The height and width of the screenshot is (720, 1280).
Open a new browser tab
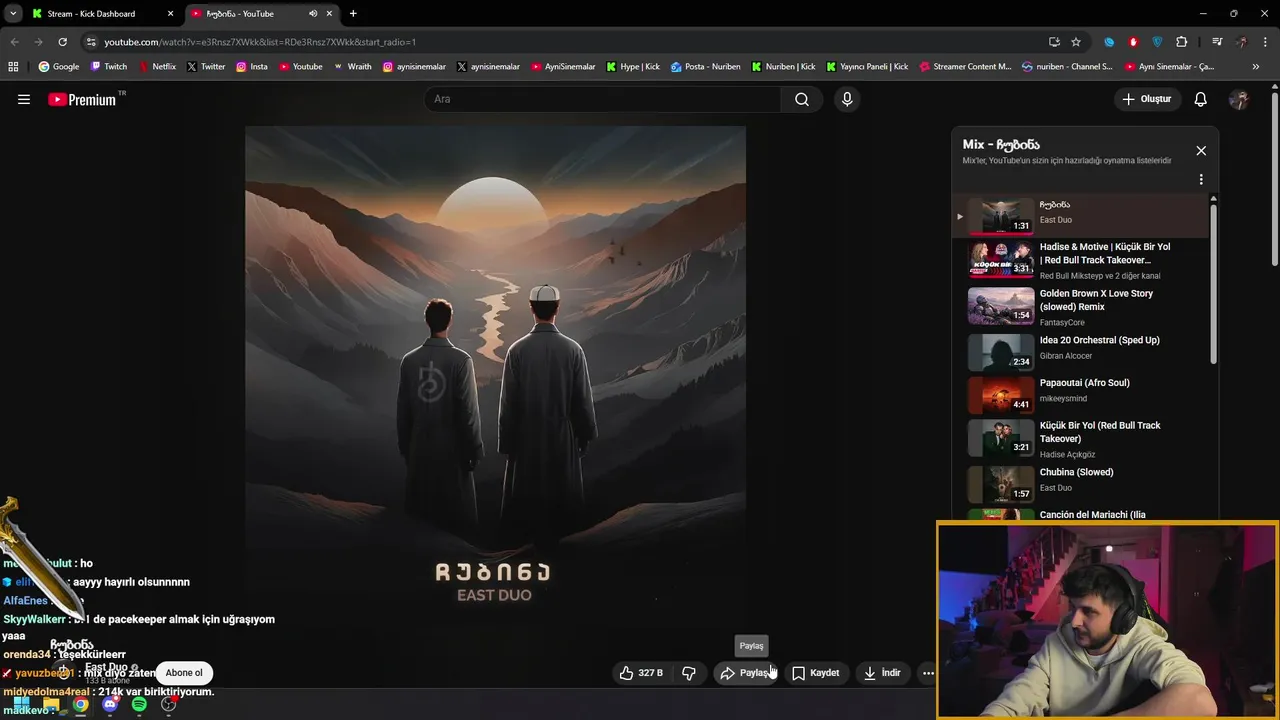[353, 14]
